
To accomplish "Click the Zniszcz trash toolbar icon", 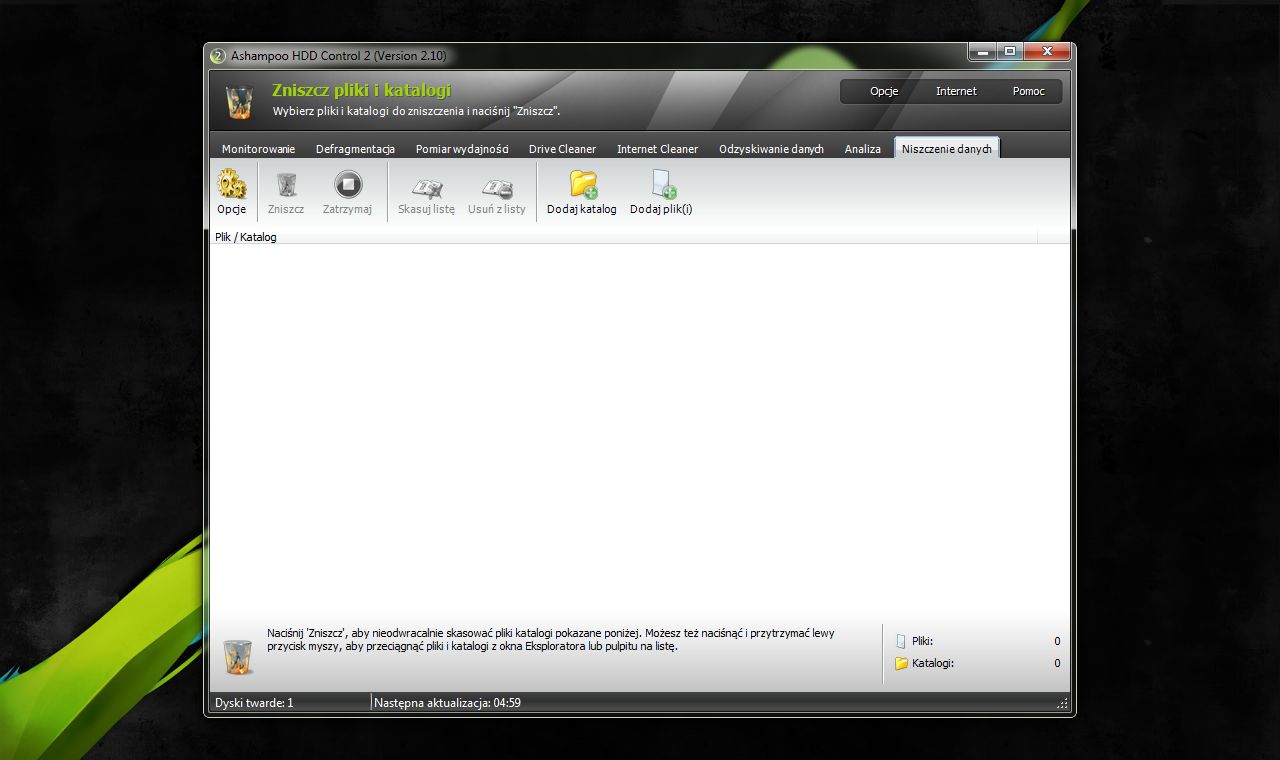I will [x=286, y=185].
